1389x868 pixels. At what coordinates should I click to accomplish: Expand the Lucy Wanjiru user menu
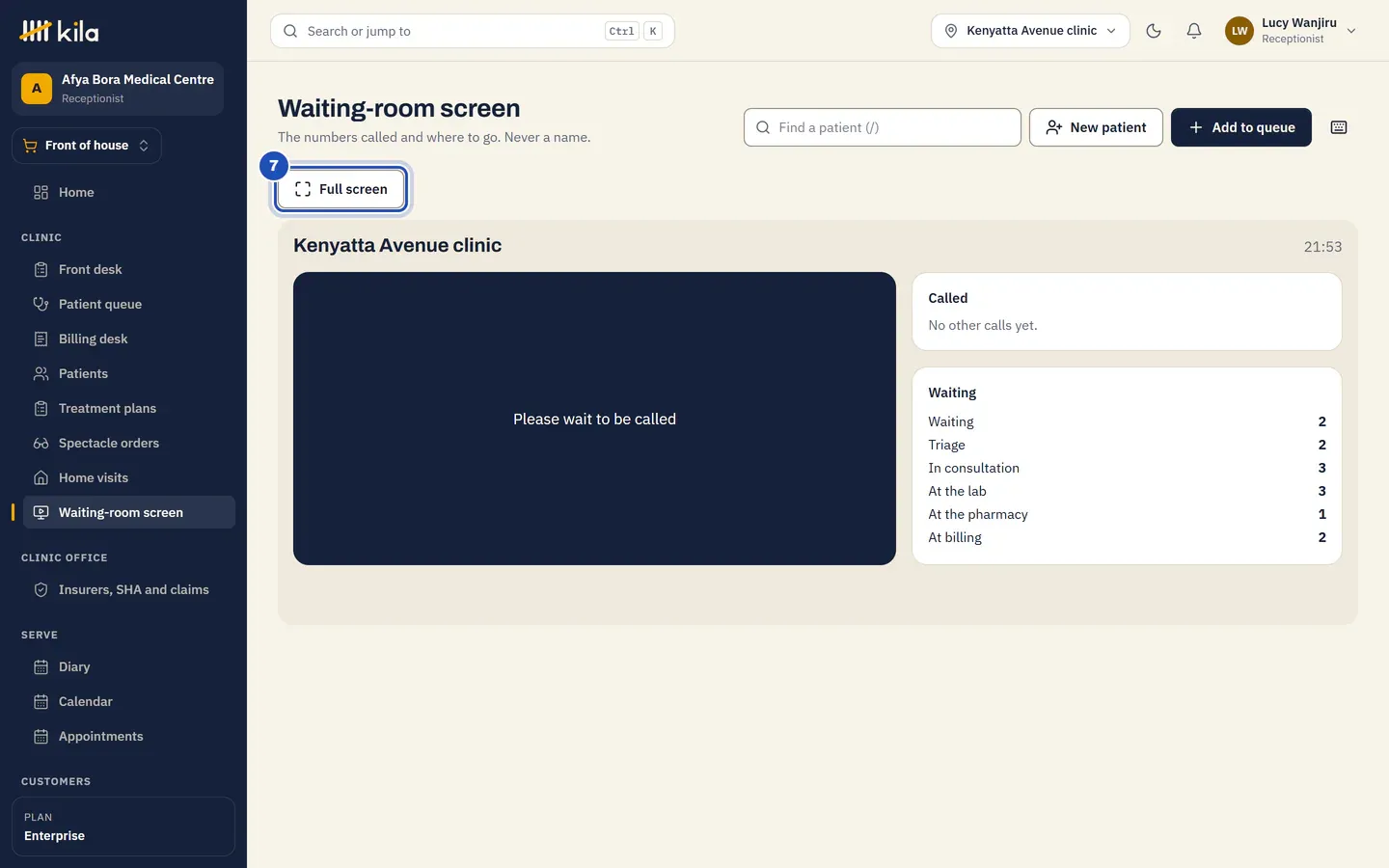(1292, 31)
